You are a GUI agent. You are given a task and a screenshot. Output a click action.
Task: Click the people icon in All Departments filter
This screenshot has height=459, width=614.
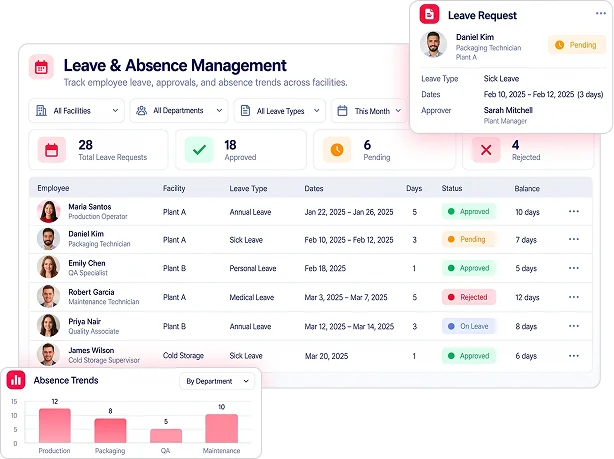(x=141, y=111)
